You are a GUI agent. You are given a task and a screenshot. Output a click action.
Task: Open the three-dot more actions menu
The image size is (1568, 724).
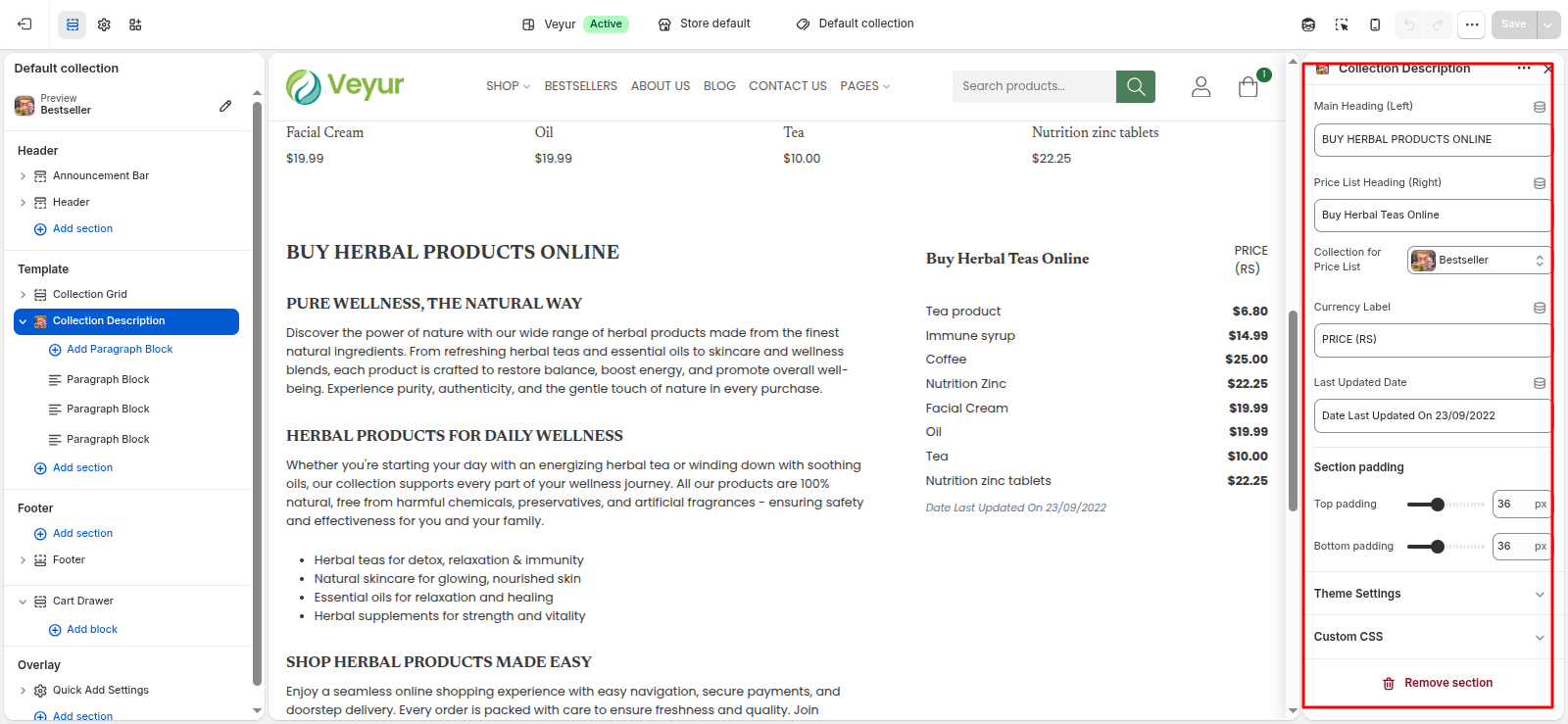(x=1472, y=24)
